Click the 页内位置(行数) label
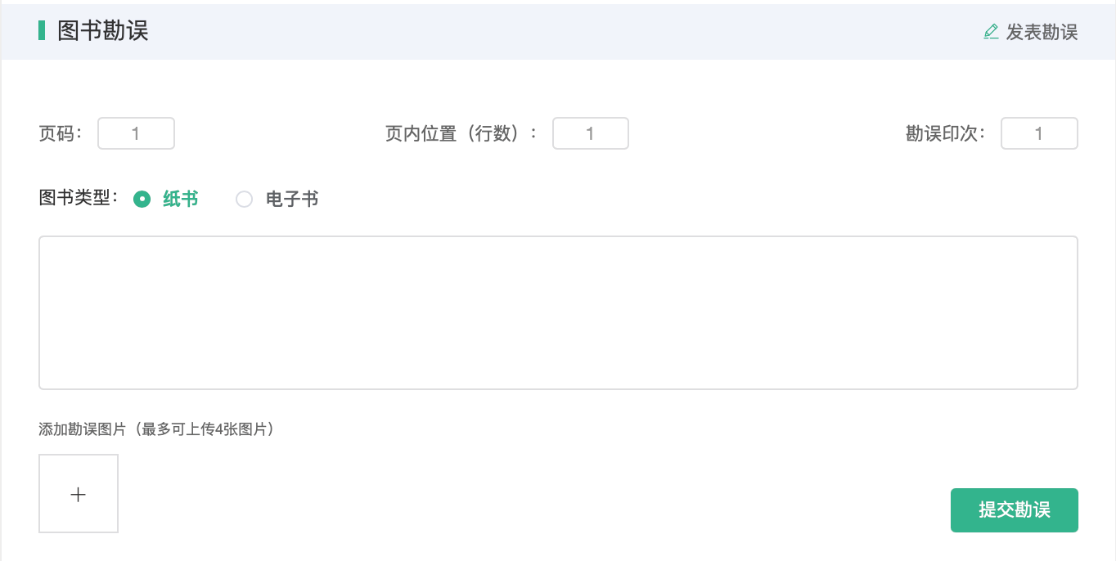 (461, 133)
